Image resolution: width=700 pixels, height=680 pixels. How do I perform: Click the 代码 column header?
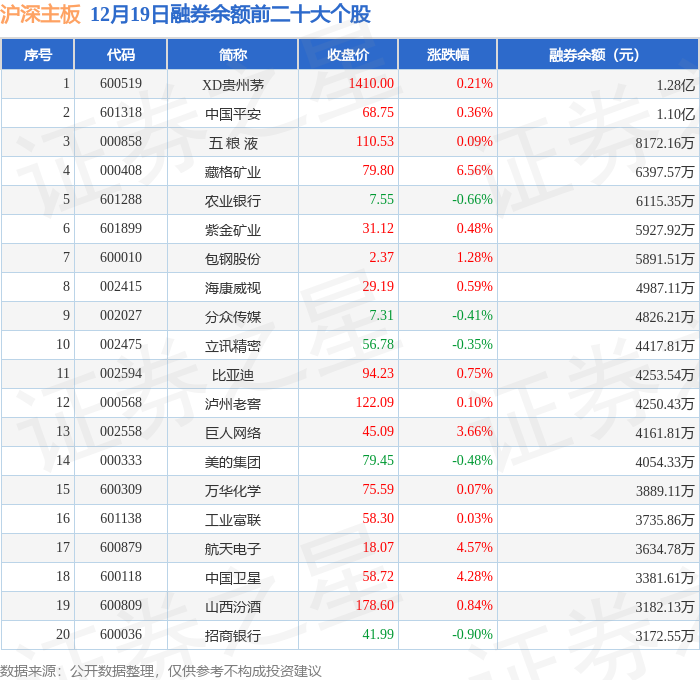click(x=121, y=54)
